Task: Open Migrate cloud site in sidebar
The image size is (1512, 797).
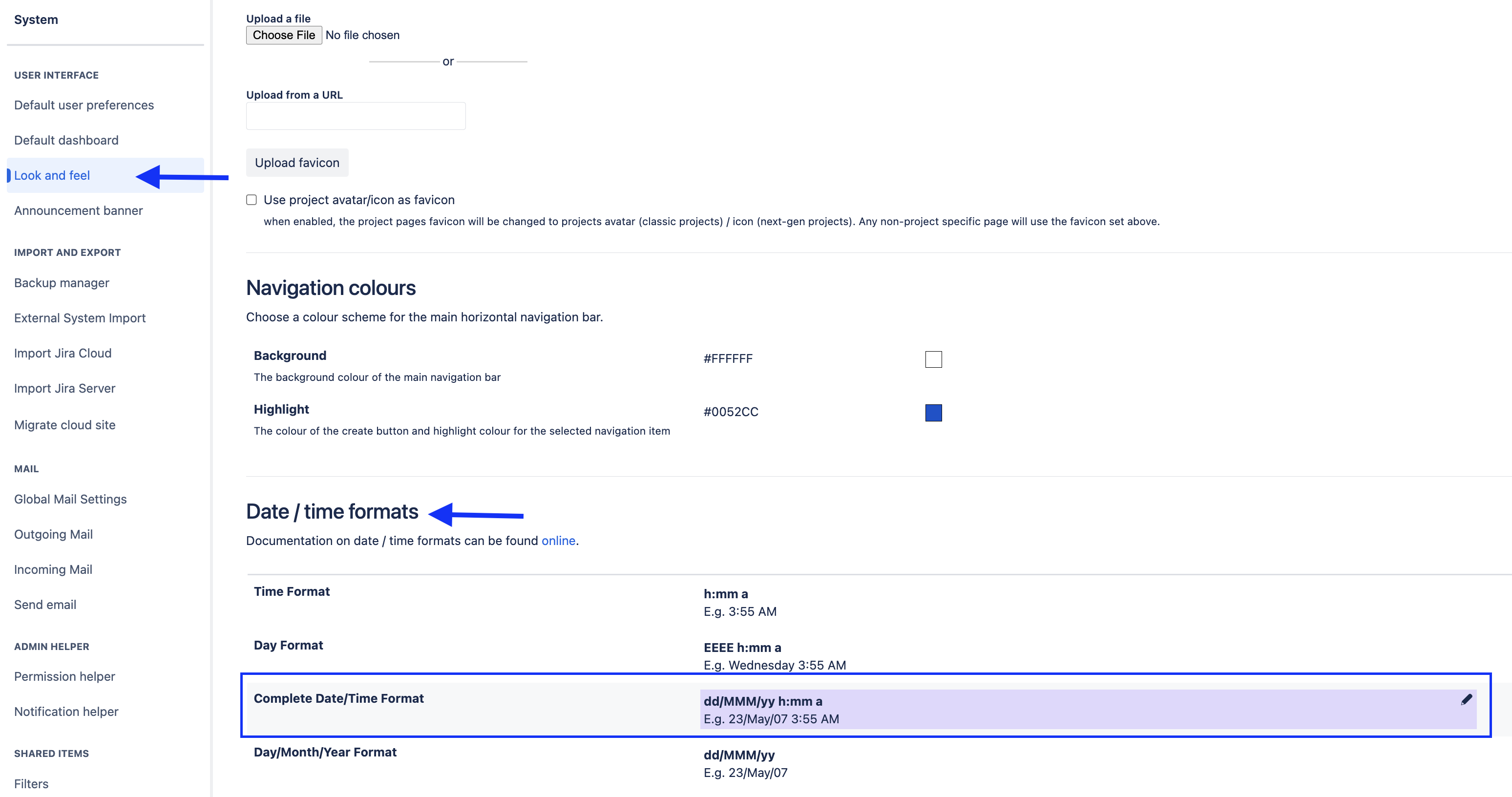Action: click(64, 425)
